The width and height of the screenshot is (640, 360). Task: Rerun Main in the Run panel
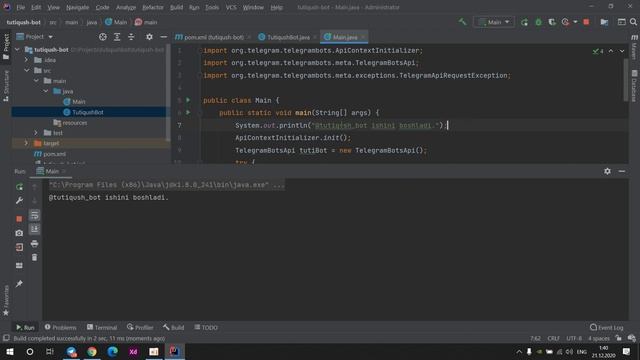[x=19, y=187]
